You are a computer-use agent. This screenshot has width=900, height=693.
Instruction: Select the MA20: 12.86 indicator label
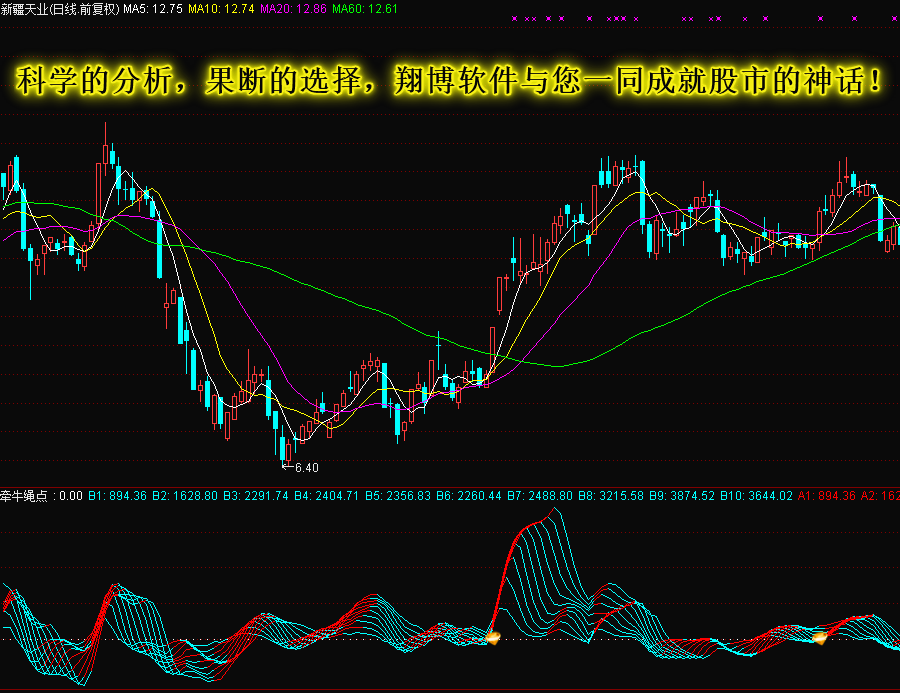[293, 9]
